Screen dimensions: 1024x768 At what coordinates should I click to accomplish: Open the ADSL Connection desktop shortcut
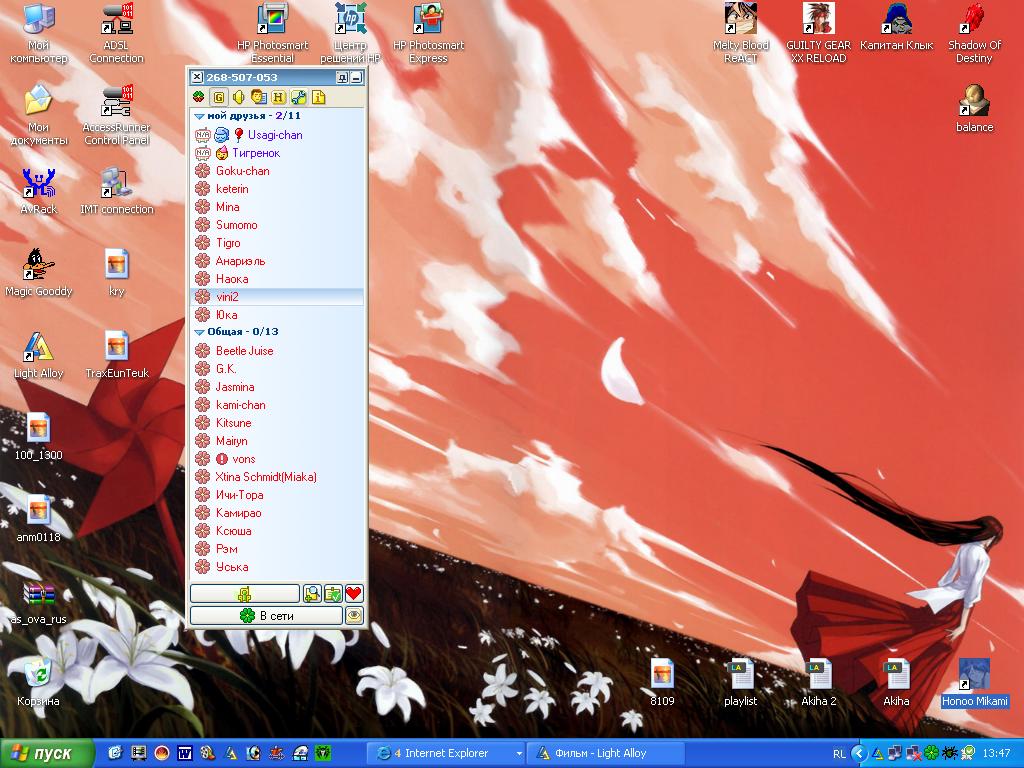tap(116, 33)
